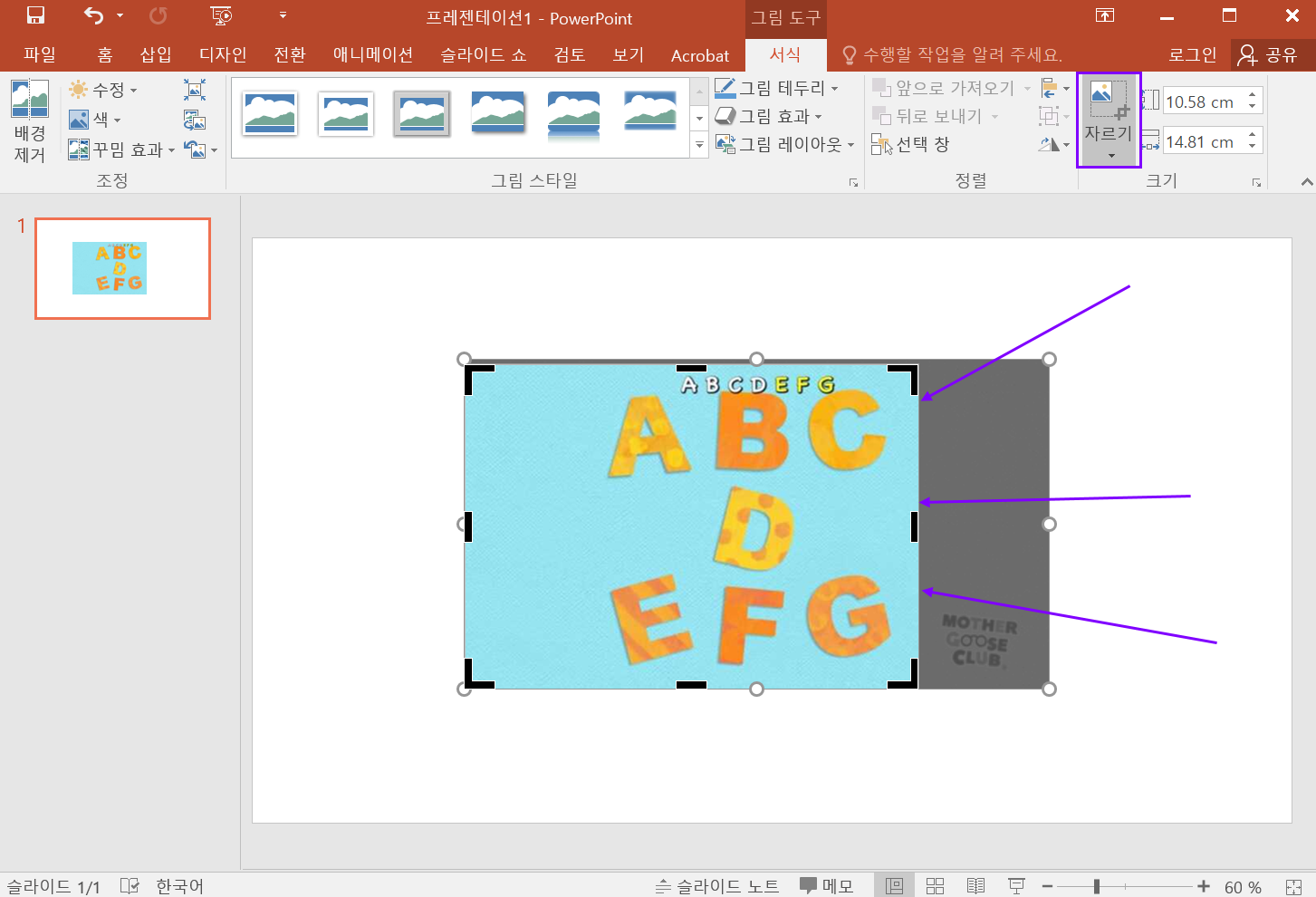Viewport: 1316px width, 897px height.
Task: Open the Customize Quick Access Toolbar dropdown
Action: (x=283, y=15)
